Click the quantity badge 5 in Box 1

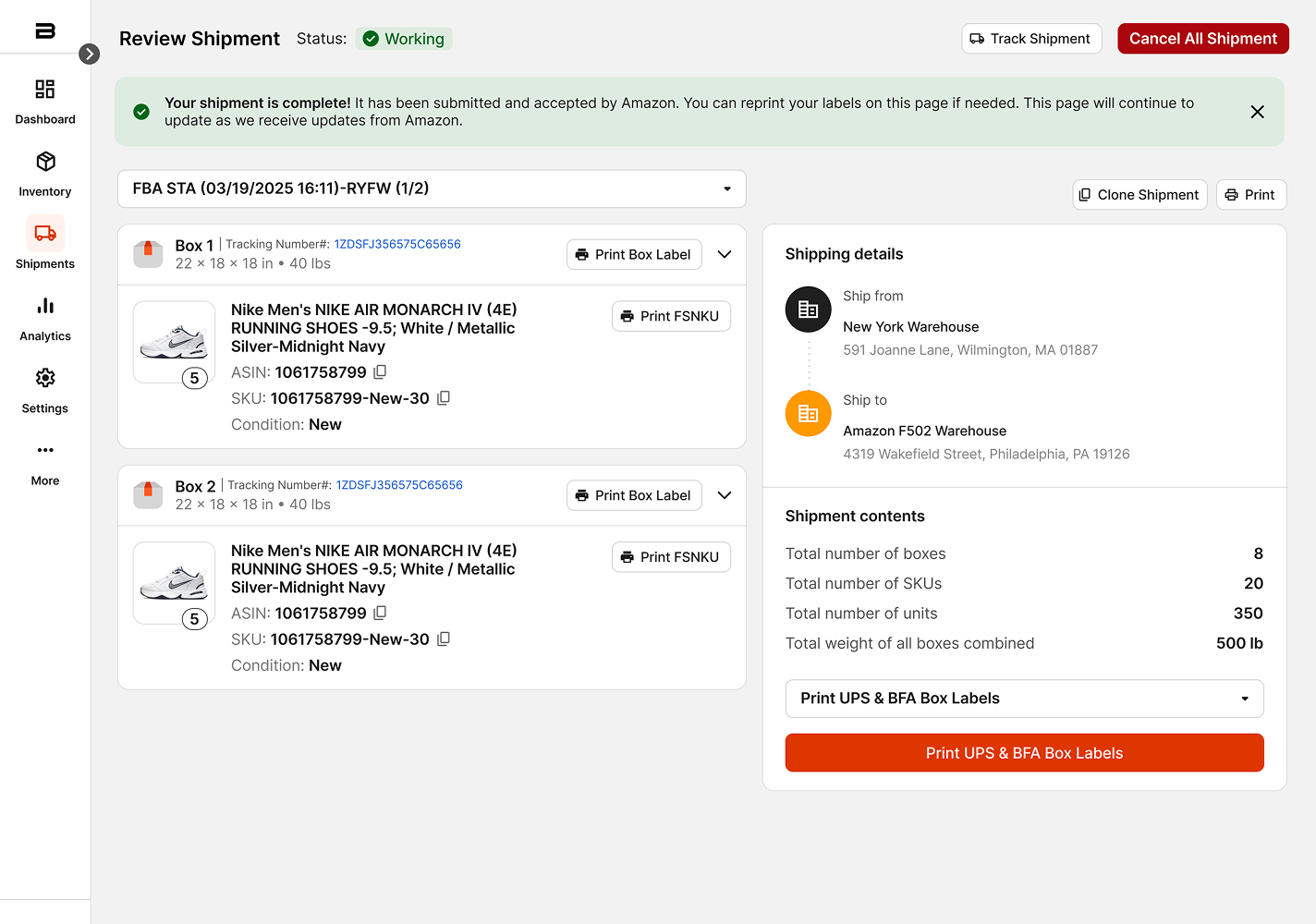tap(194, 378)
